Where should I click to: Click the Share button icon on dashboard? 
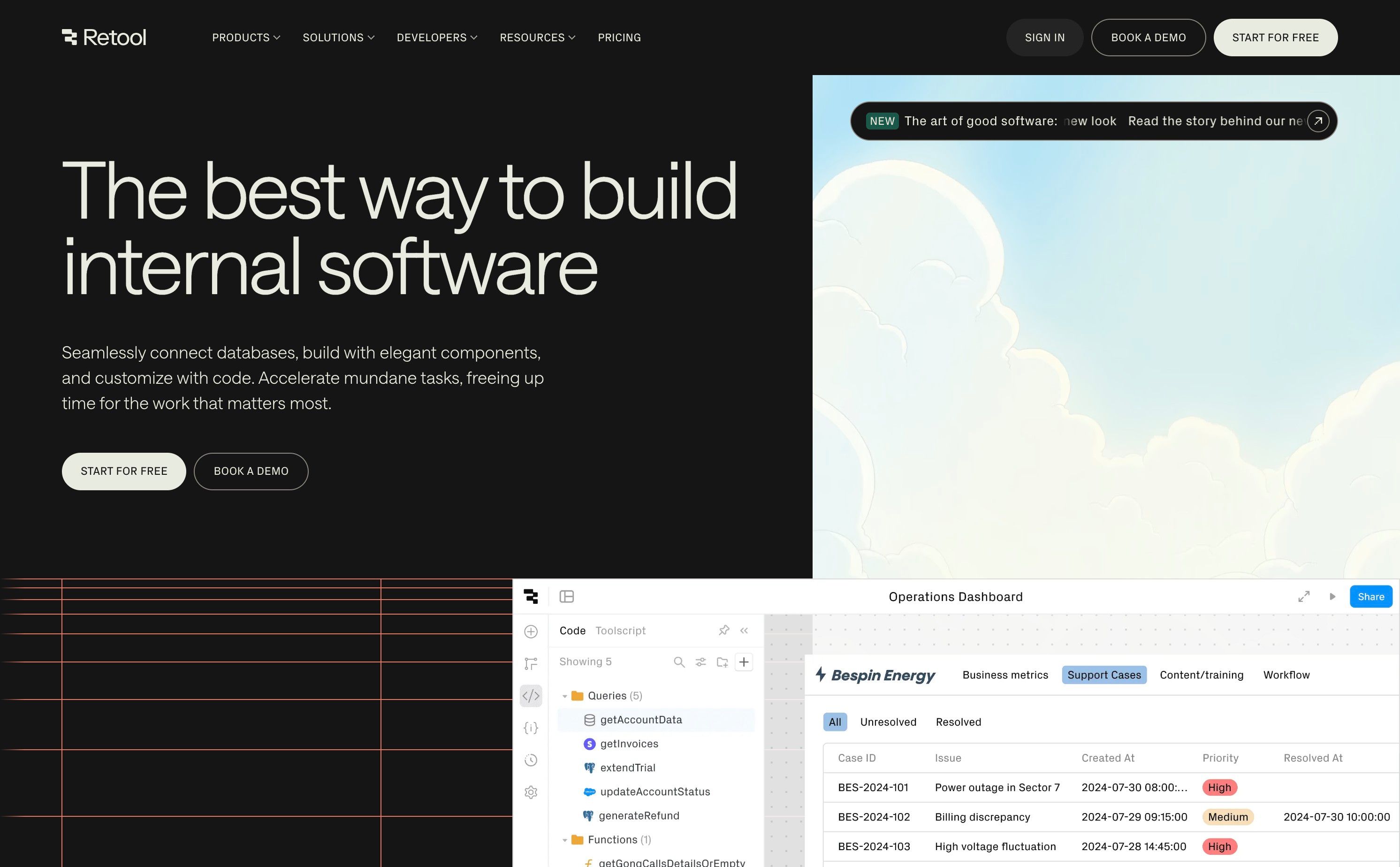pos(1370,596)
